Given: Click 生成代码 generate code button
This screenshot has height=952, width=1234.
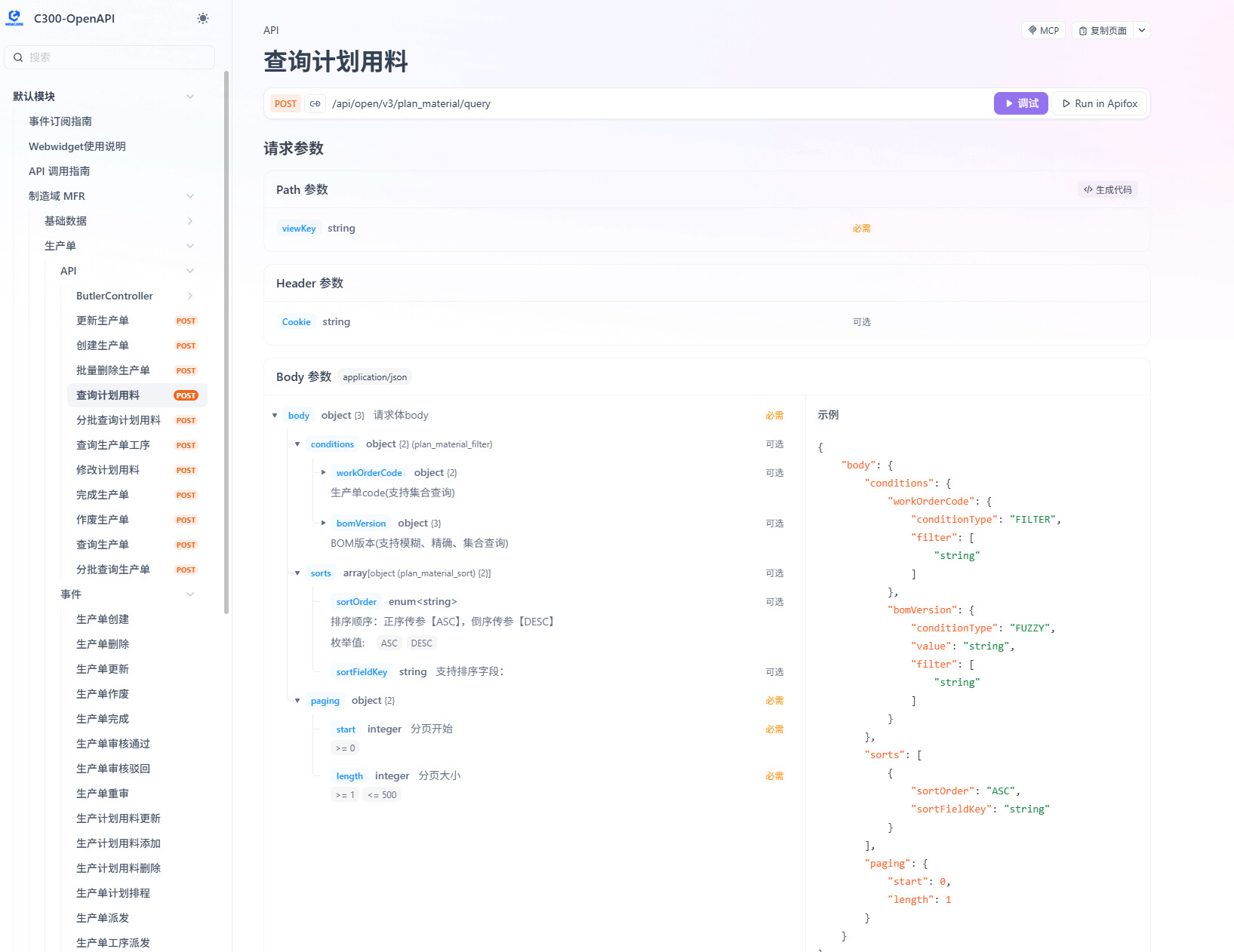Looking at the screenshot, I should pos(1107,190).
